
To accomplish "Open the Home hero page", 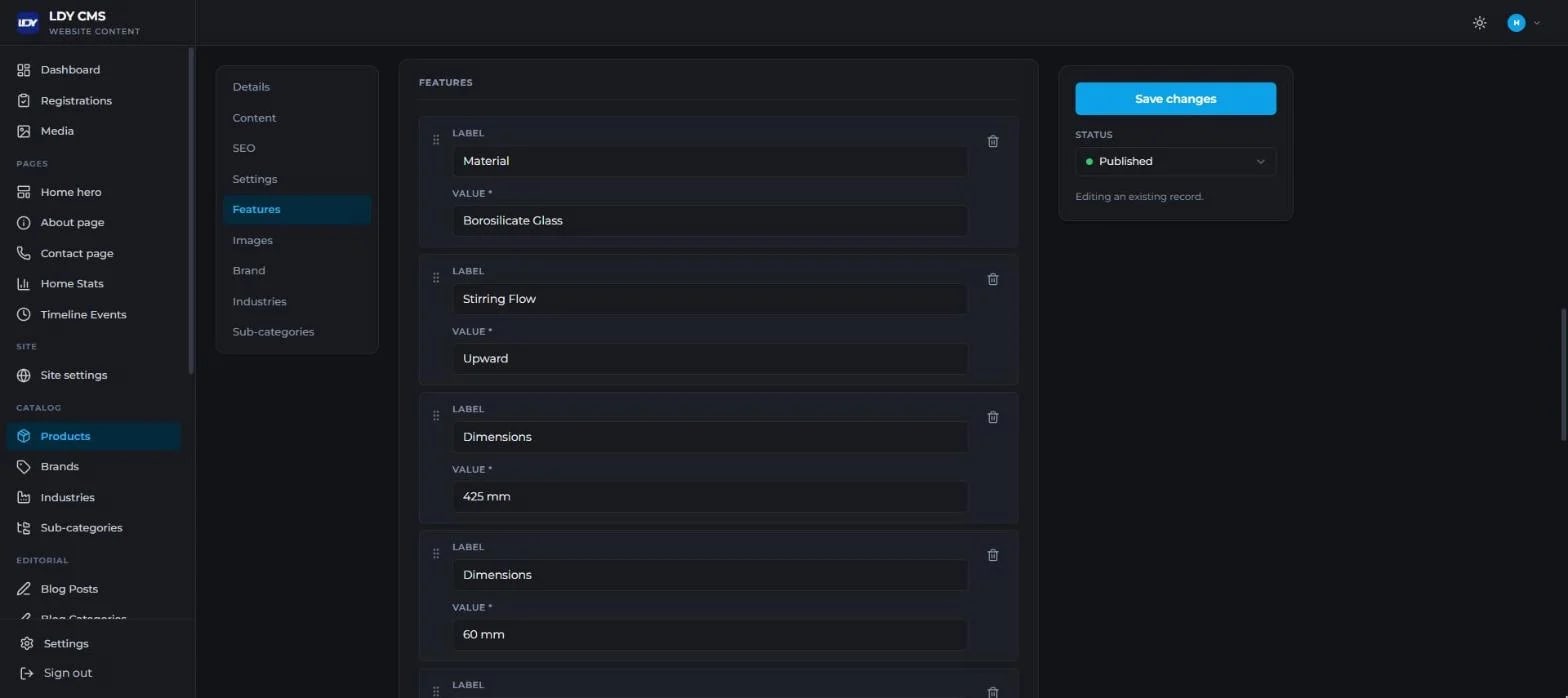I will click(94, 192).
